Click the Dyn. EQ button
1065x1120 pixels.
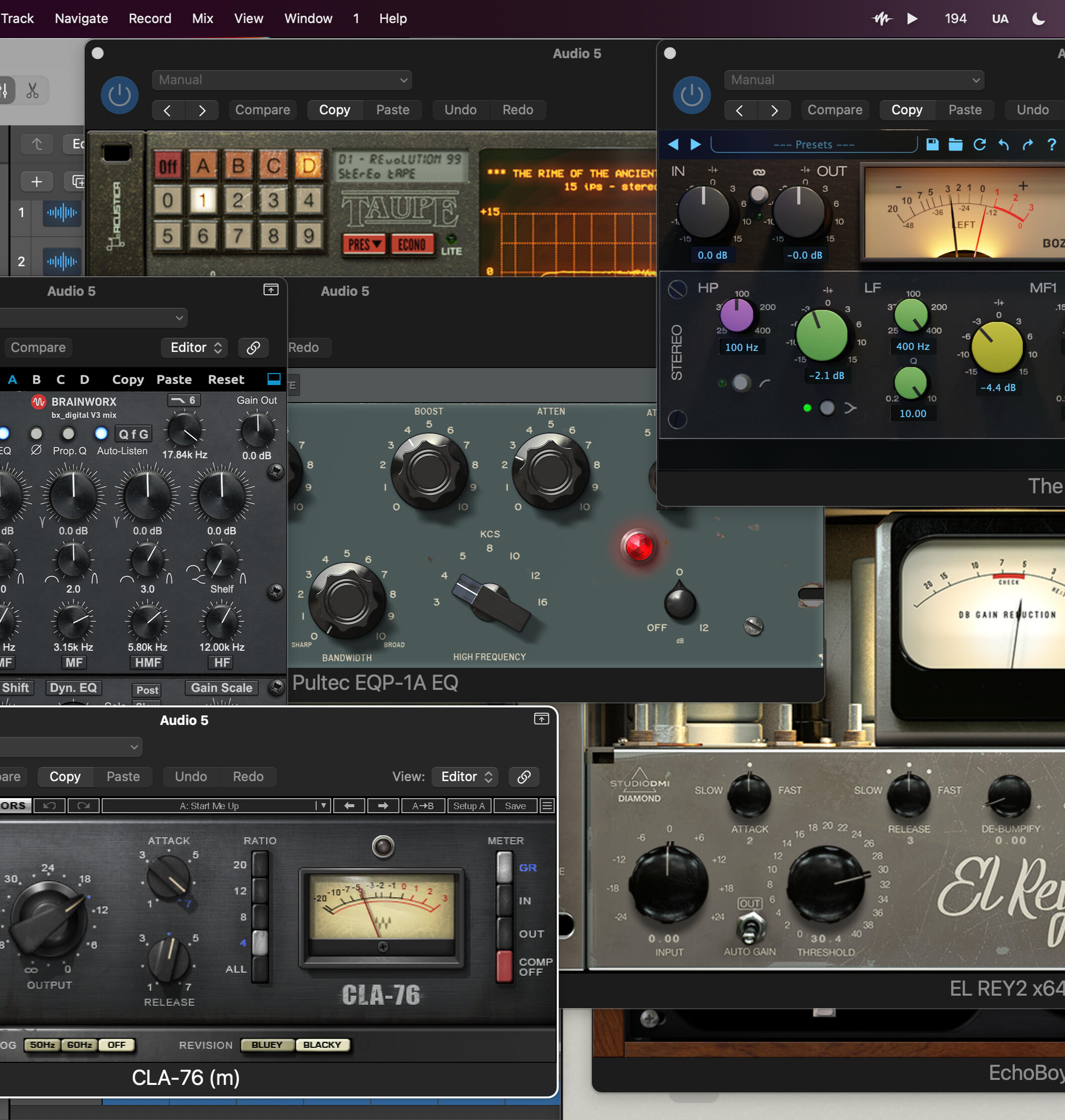point(73,688)
